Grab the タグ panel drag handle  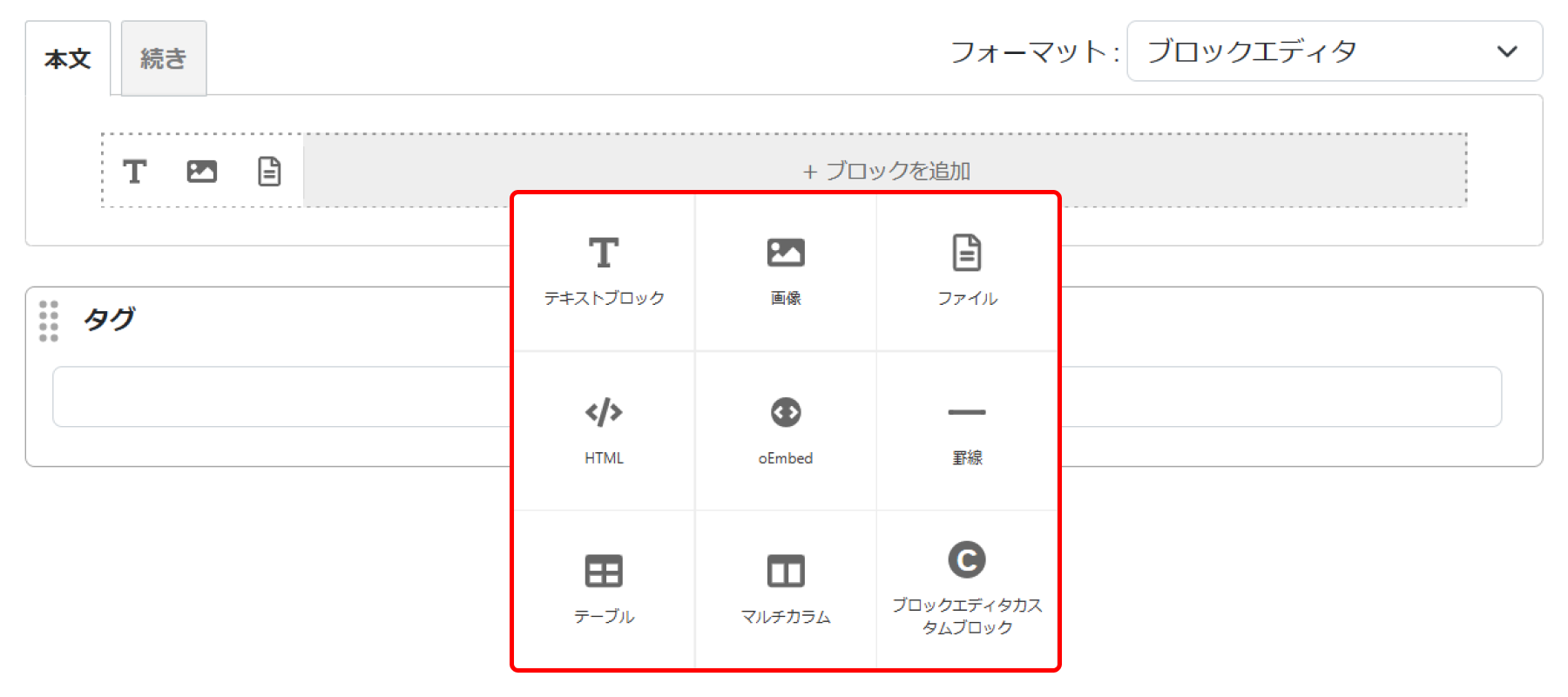pyautogui.click(x=49, y=321)
